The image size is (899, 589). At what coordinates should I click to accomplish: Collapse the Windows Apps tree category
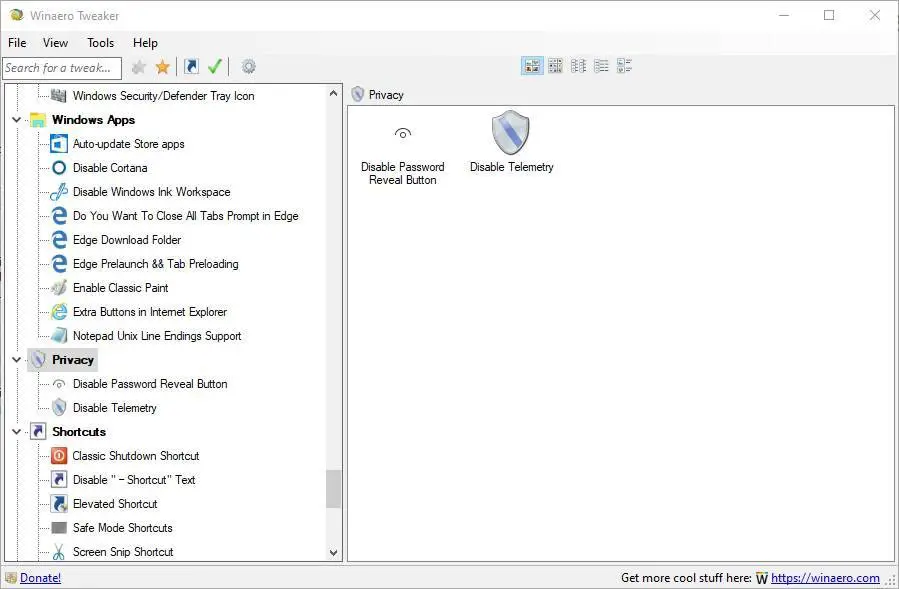17,120
